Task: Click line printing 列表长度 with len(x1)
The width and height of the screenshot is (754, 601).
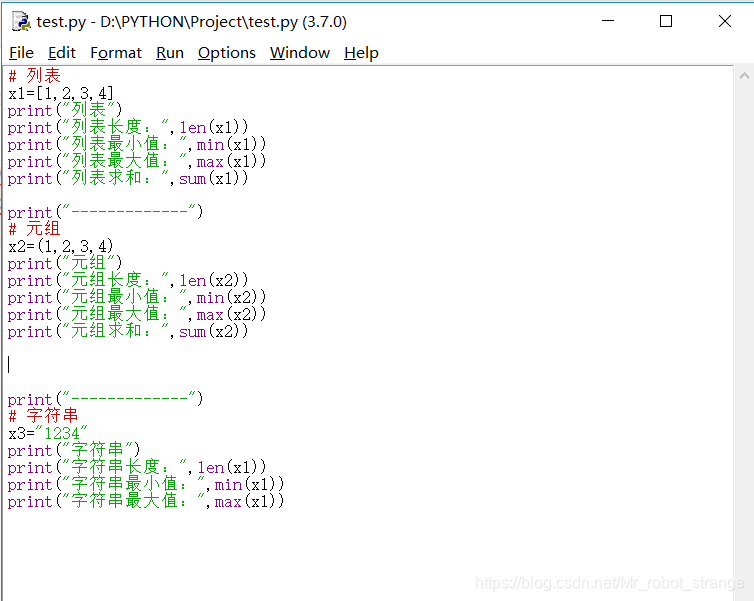Action: coord(128,127)
